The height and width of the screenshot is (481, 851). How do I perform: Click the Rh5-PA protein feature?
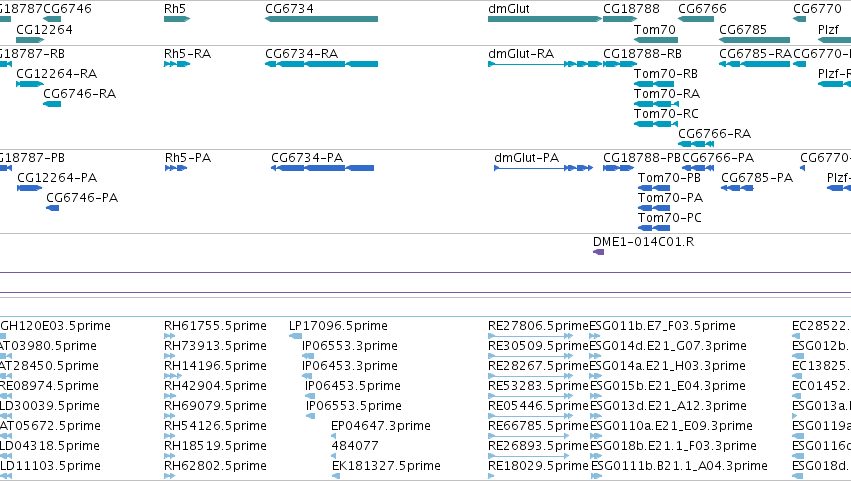[176, 168]
